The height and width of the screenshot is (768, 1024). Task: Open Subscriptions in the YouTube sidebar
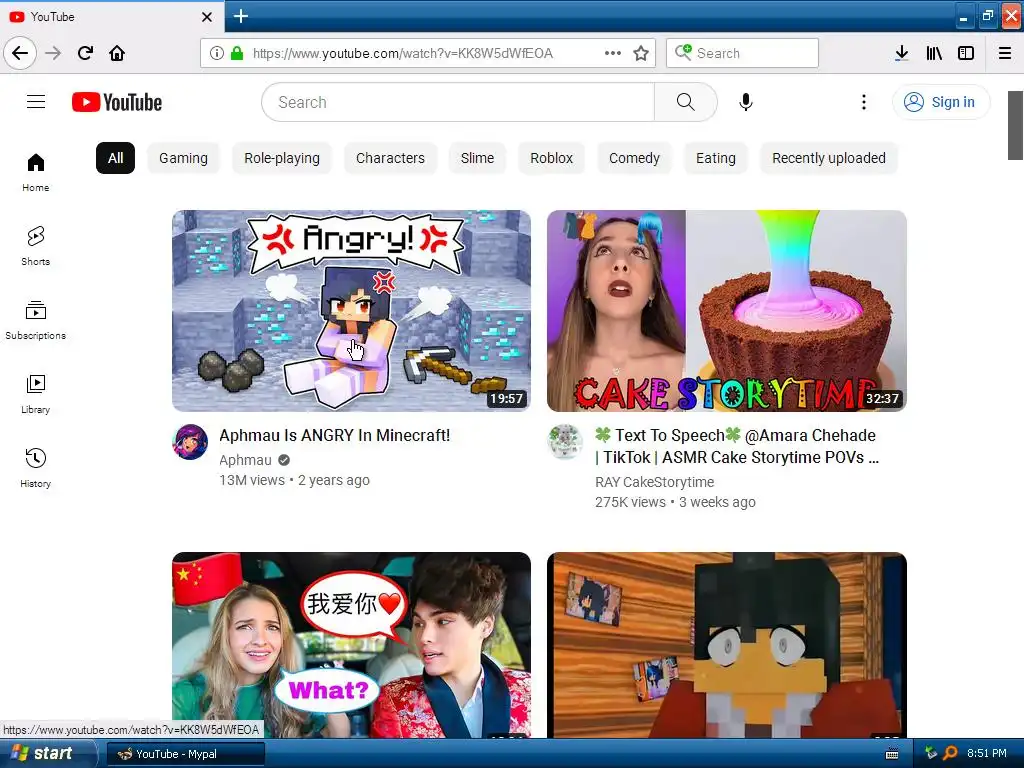coord(36,320)
